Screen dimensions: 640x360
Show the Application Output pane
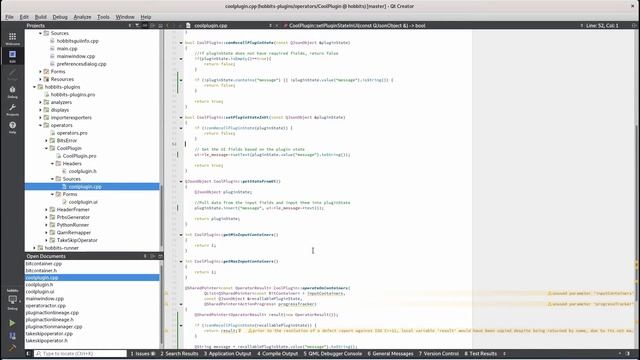227,353
